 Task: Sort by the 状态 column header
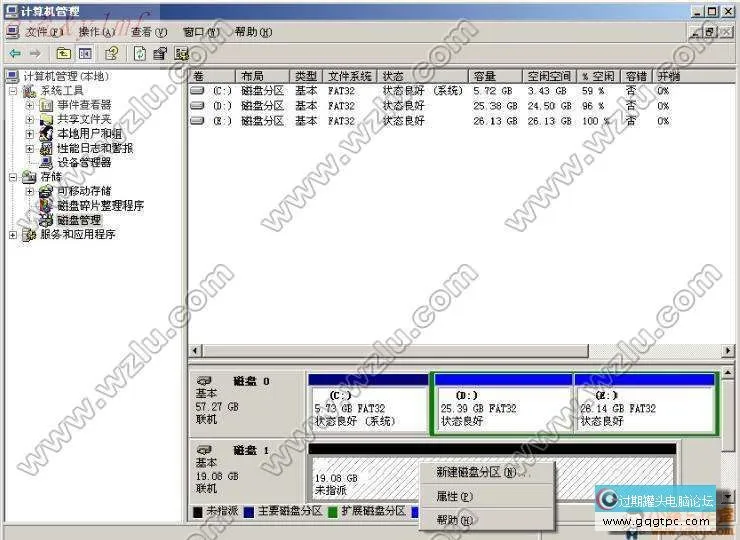point(423,76)
